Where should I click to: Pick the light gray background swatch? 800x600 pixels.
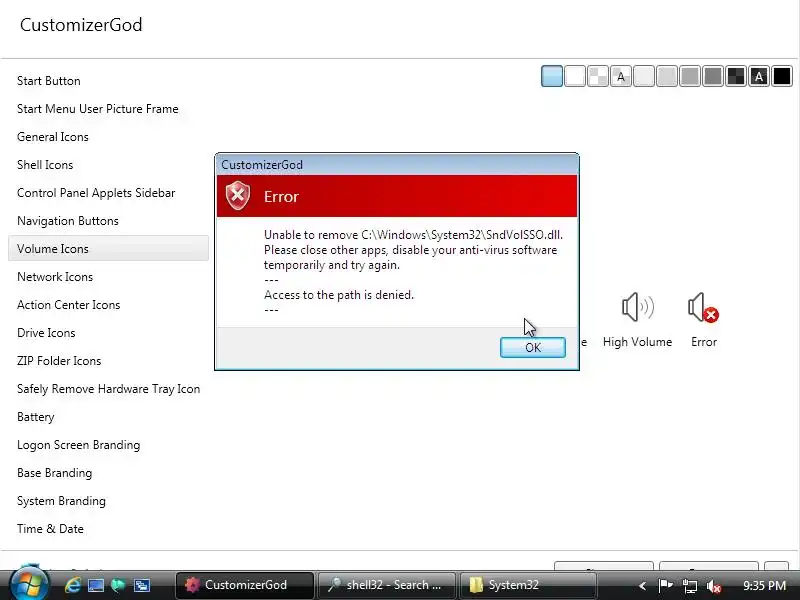pos(667,77)
